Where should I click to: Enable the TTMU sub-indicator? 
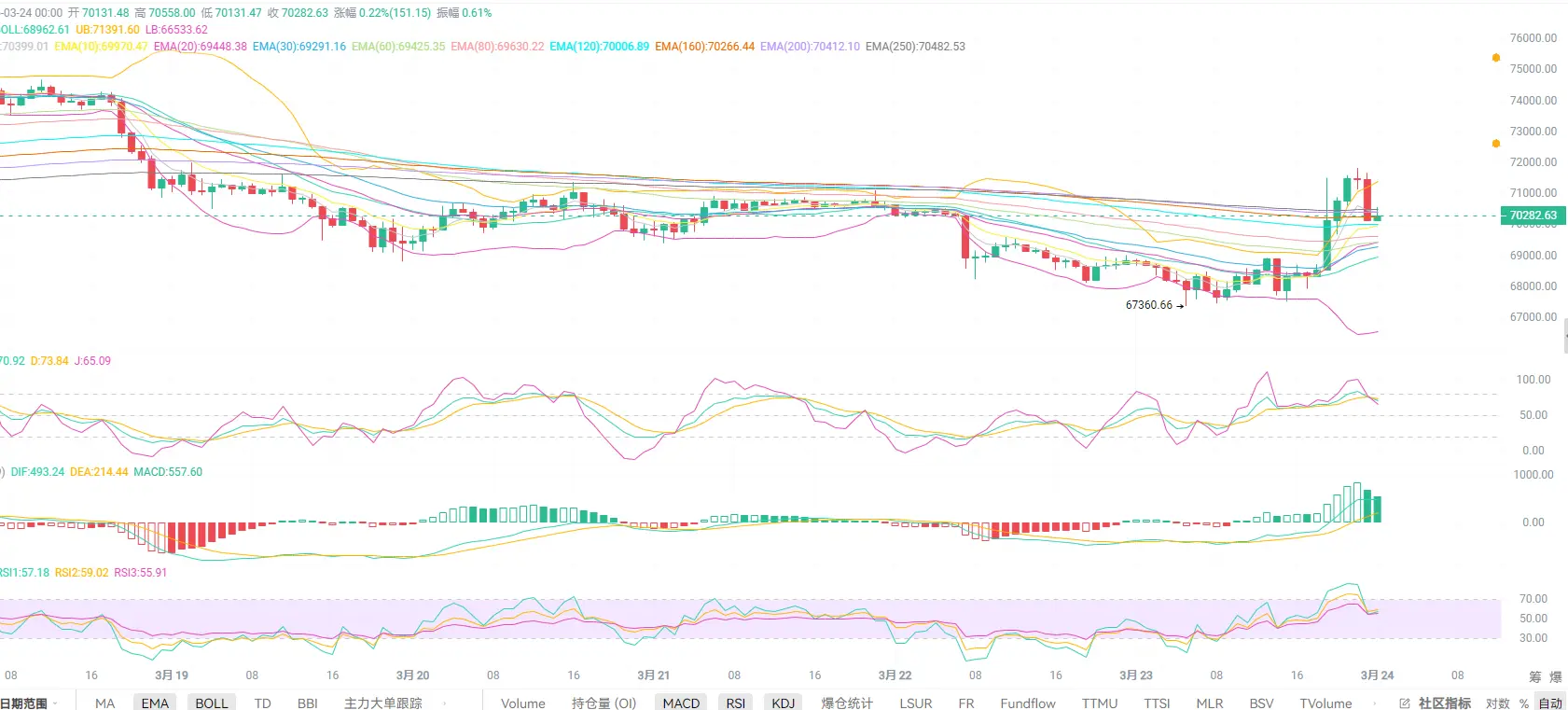click(1100, 703)
